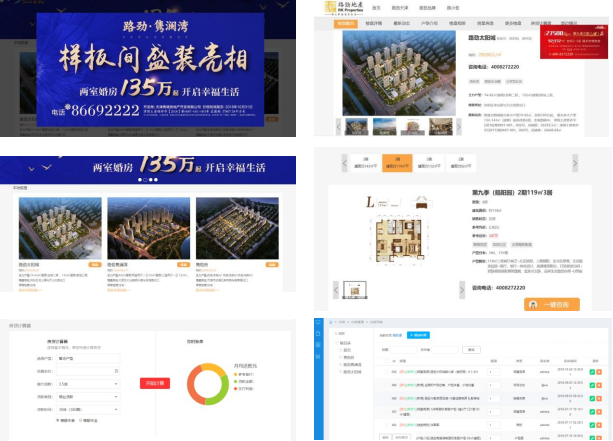
Task: Switch to the 户型介绍 tab on property page
Action: coord(429,23)
